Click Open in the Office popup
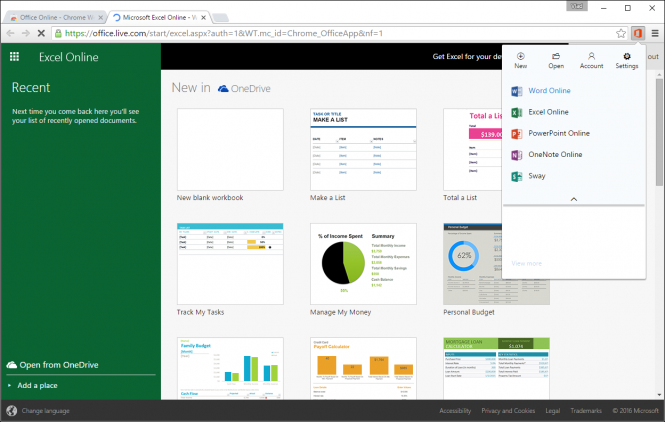 [x=556, y=61]
